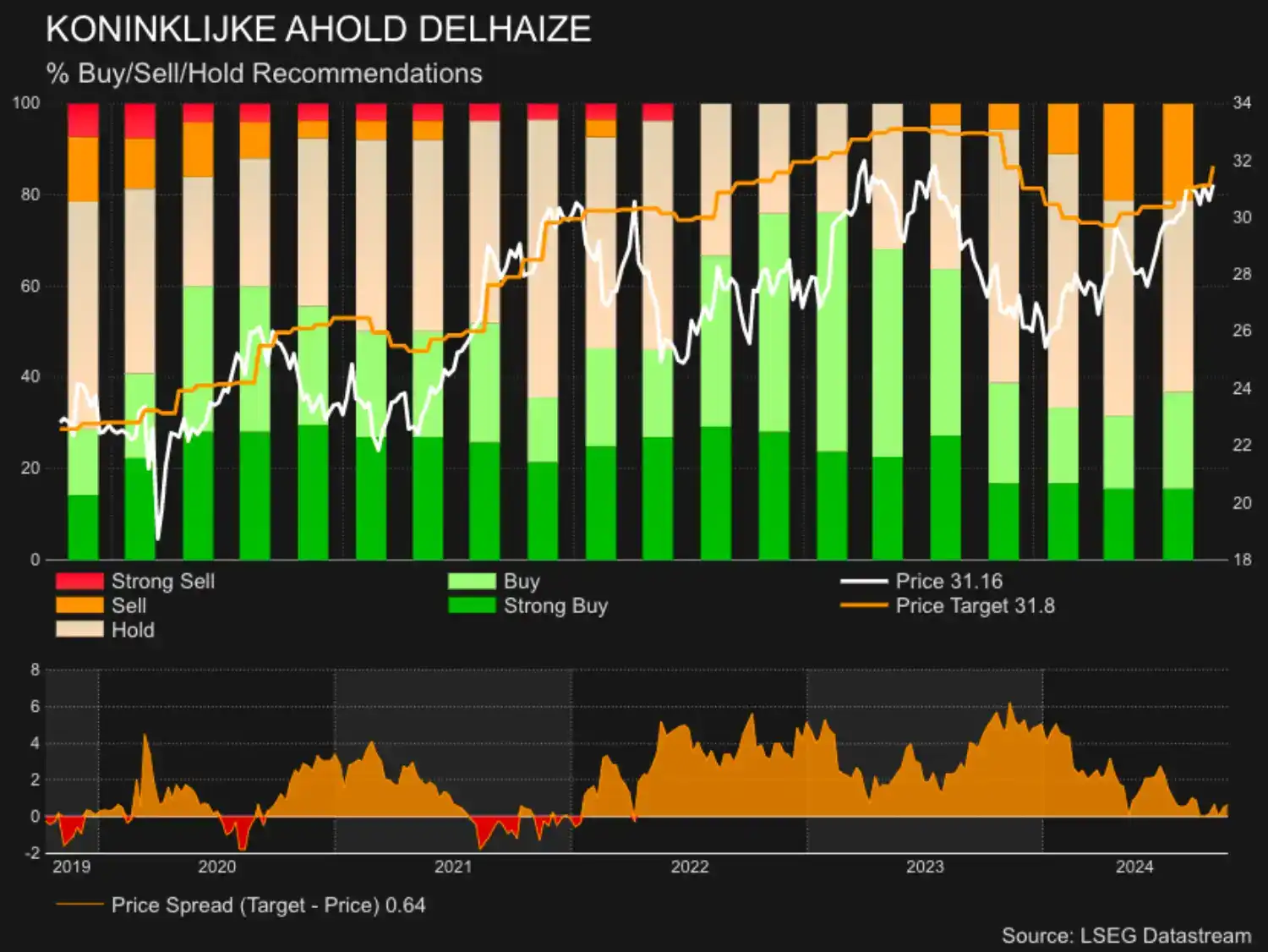Click the "Sell" legend label beside the orange swatch
The image size is (1268, 952).
pyautogui.click(x=129, y=605)
